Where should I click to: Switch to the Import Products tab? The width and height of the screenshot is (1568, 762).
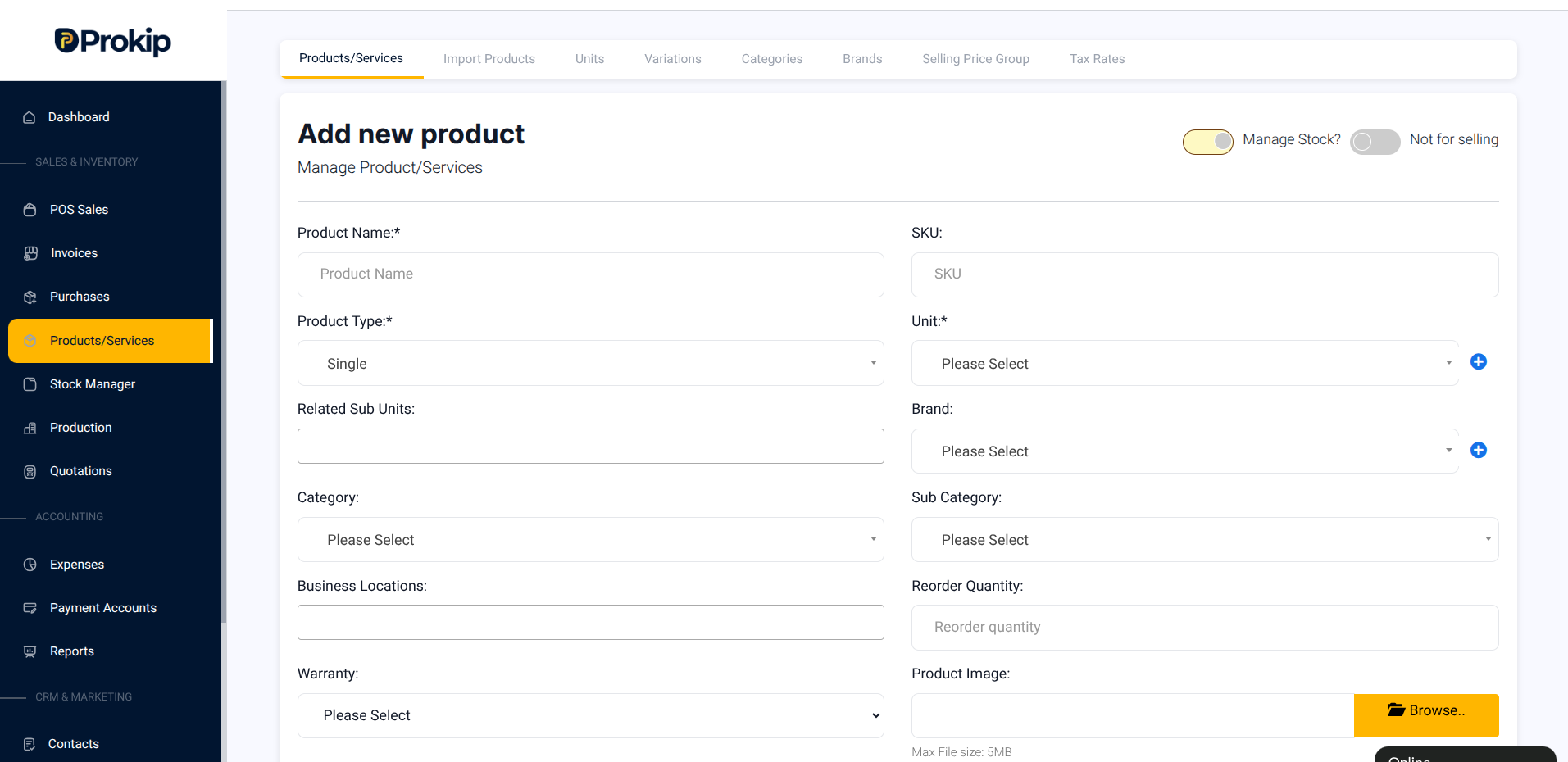(489, 59)
